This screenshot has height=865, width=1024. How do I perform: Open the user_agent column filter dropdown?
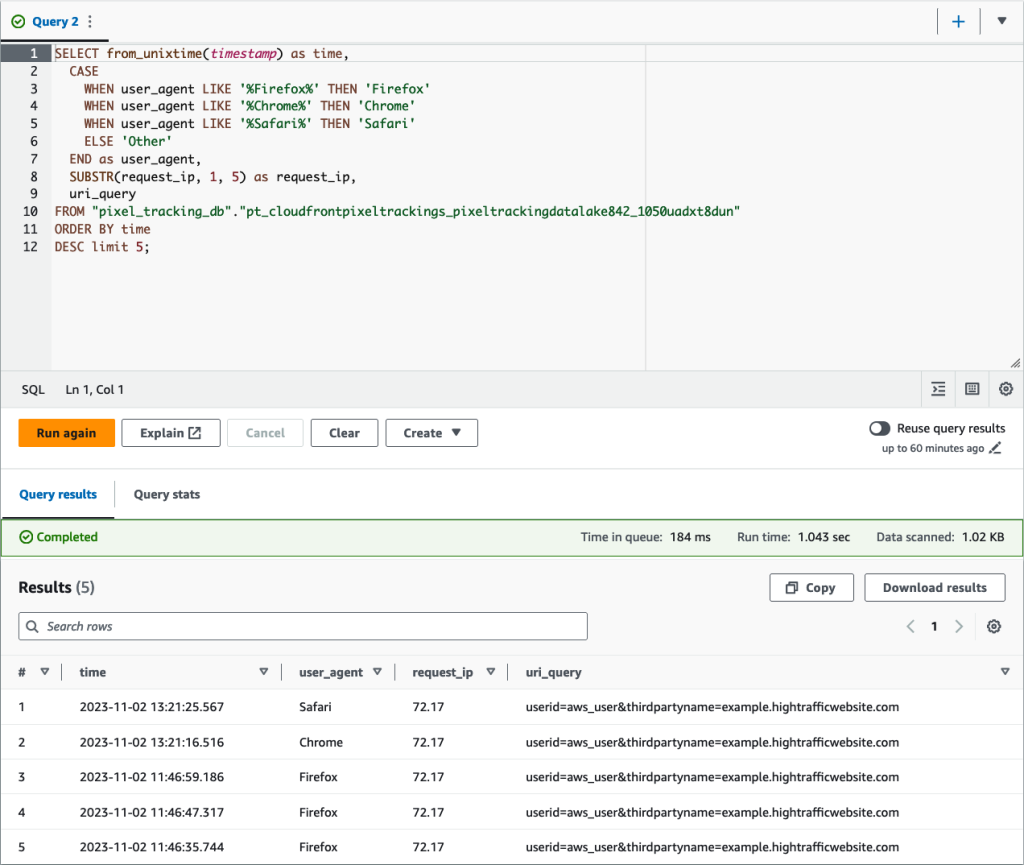(377, 672)
